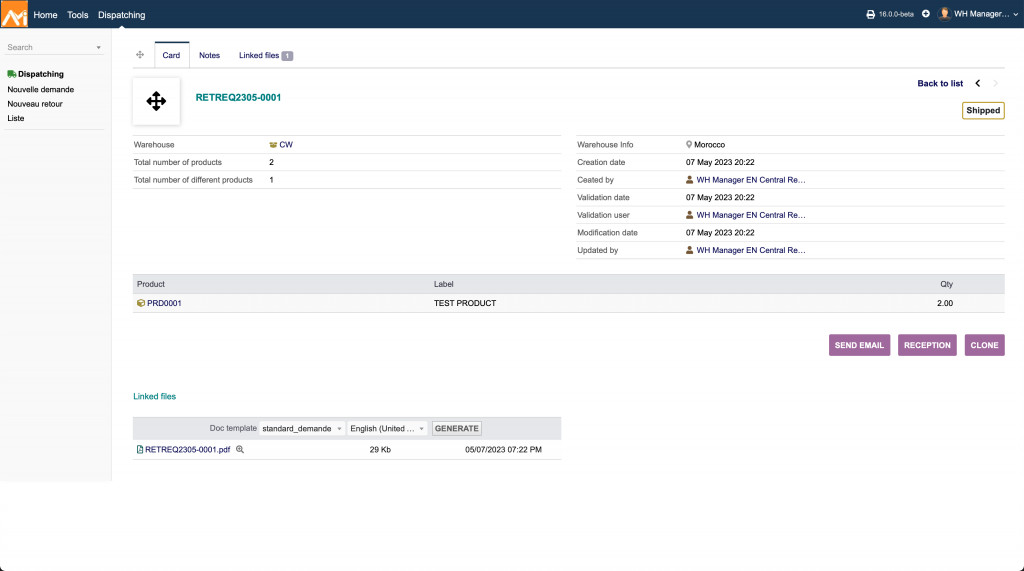Click the magnifier preview icon beside the PDF
This screenshot has width=1024, height=571.
tap(240, 450)
